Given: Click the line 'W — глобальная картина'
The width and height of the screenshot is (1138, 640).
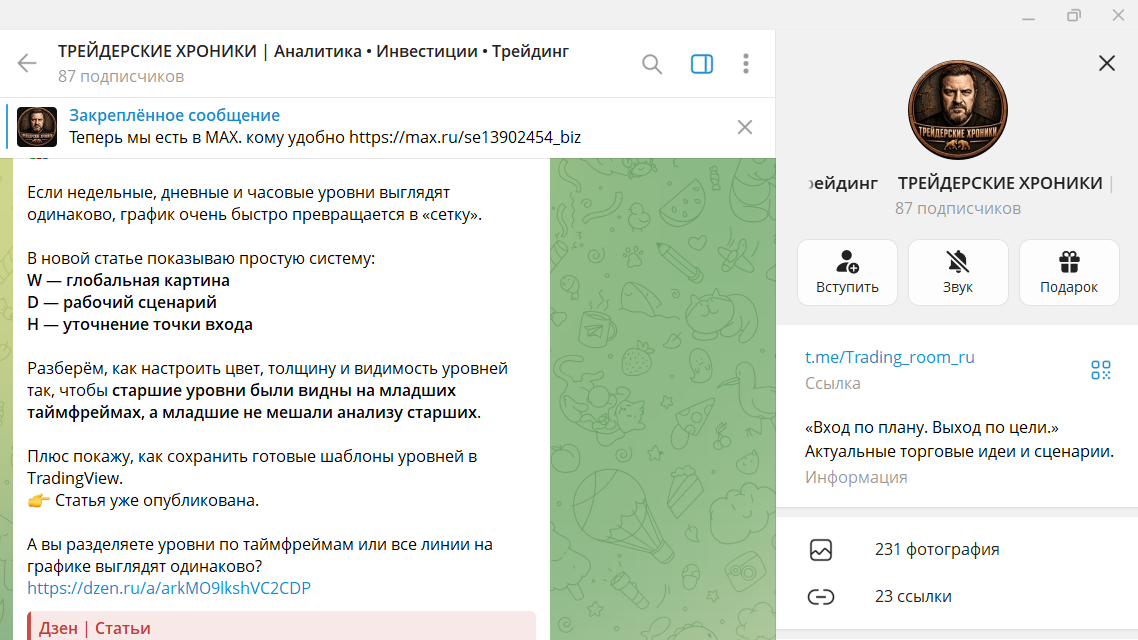Looking at the screenshot, I should tap(128, 280).
